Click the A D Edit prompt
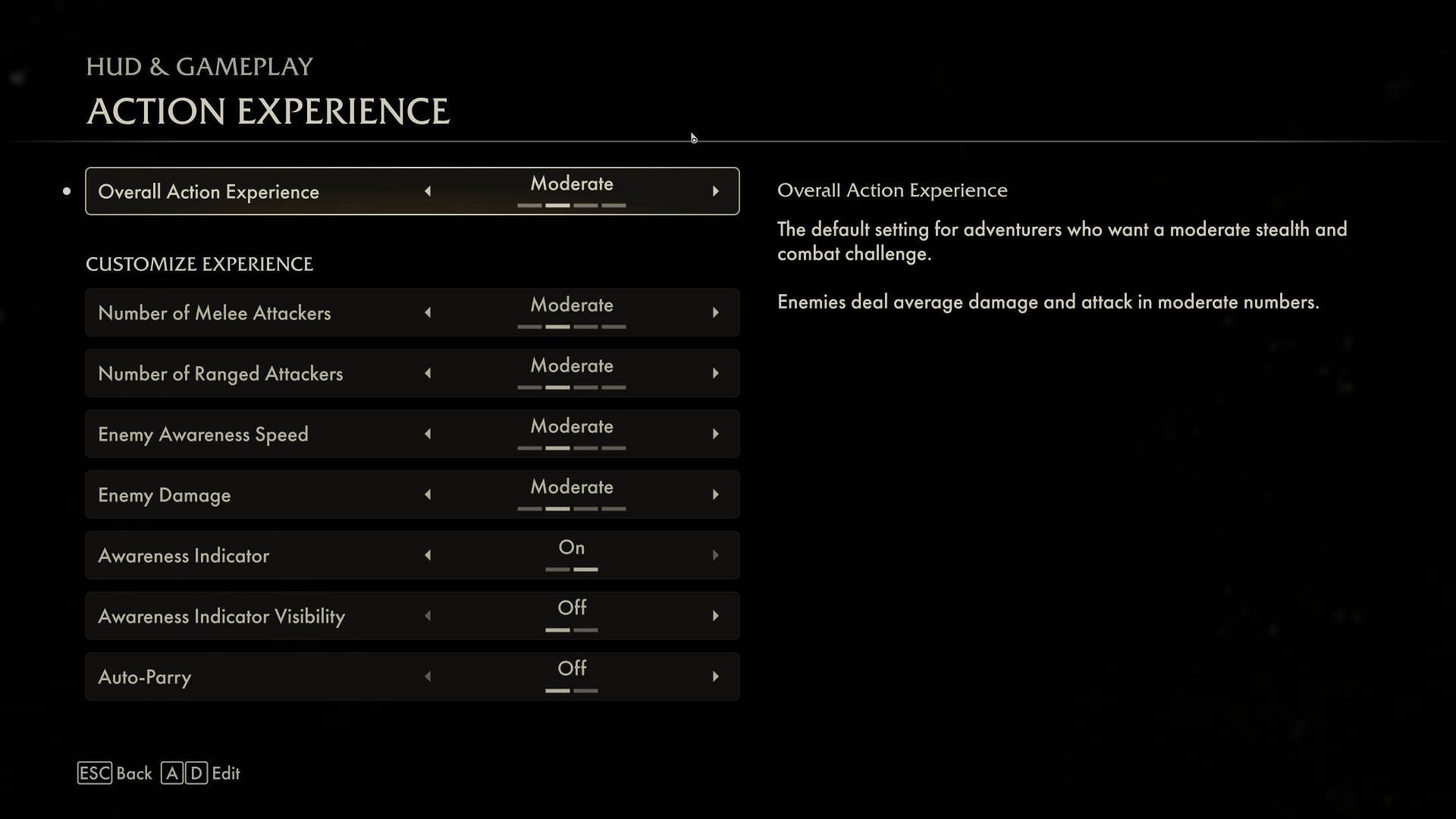Image resolution: width=1456 pixels, height=819 pixels. [200, 773]
